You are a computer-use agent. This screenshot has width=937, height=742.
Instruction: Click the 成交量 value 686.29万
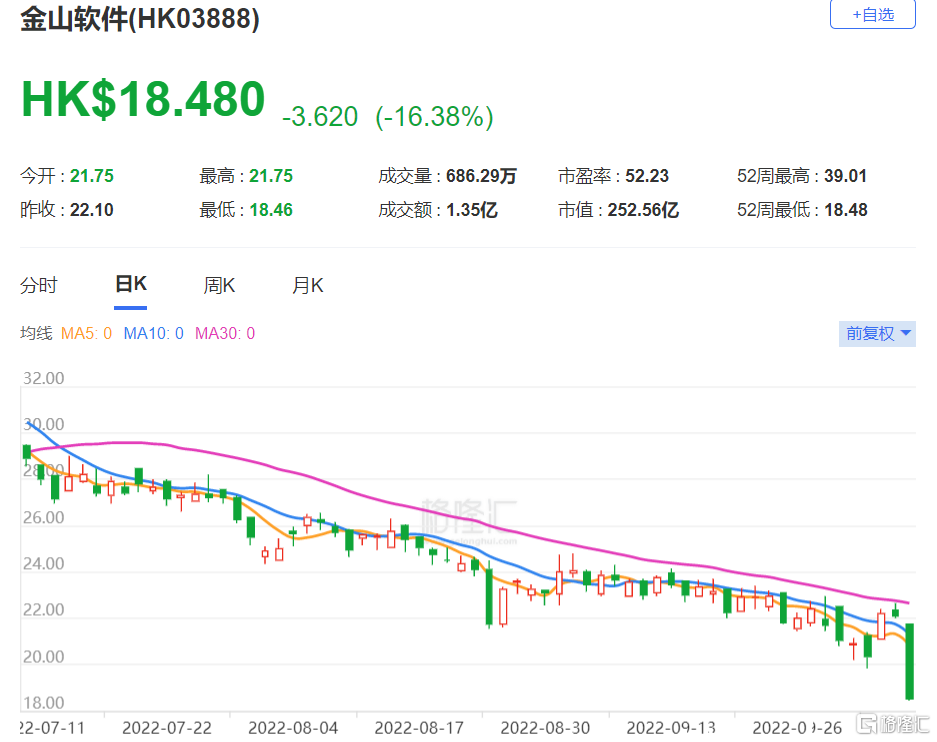481,176
